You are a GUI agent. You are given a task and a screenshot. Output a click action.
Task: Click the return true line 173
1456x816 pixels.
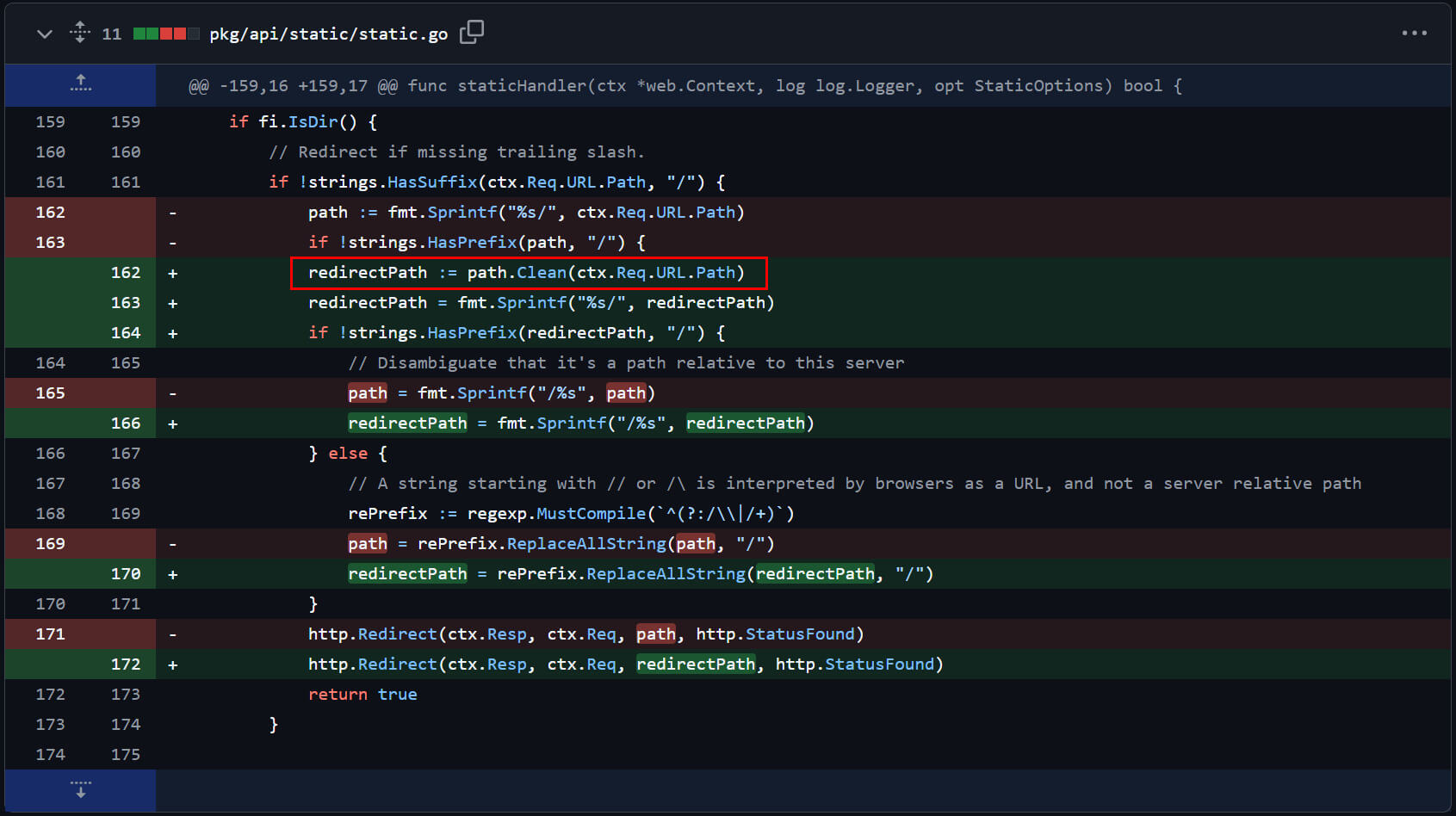[x=362, y=694]
